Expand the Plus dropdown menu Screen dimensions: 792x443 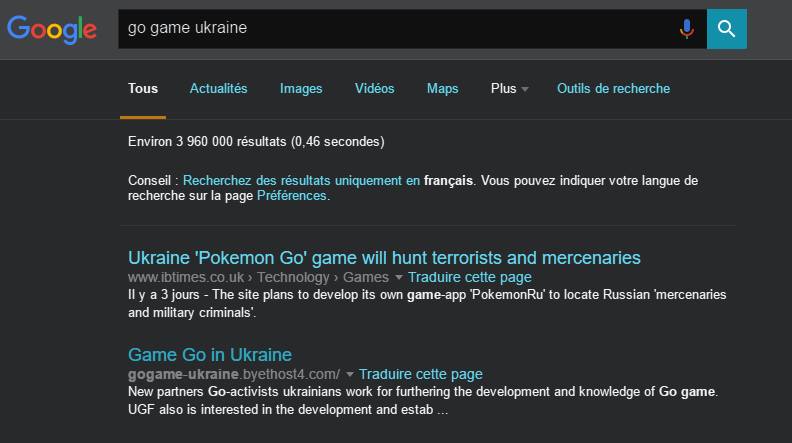tap(509, 89)
